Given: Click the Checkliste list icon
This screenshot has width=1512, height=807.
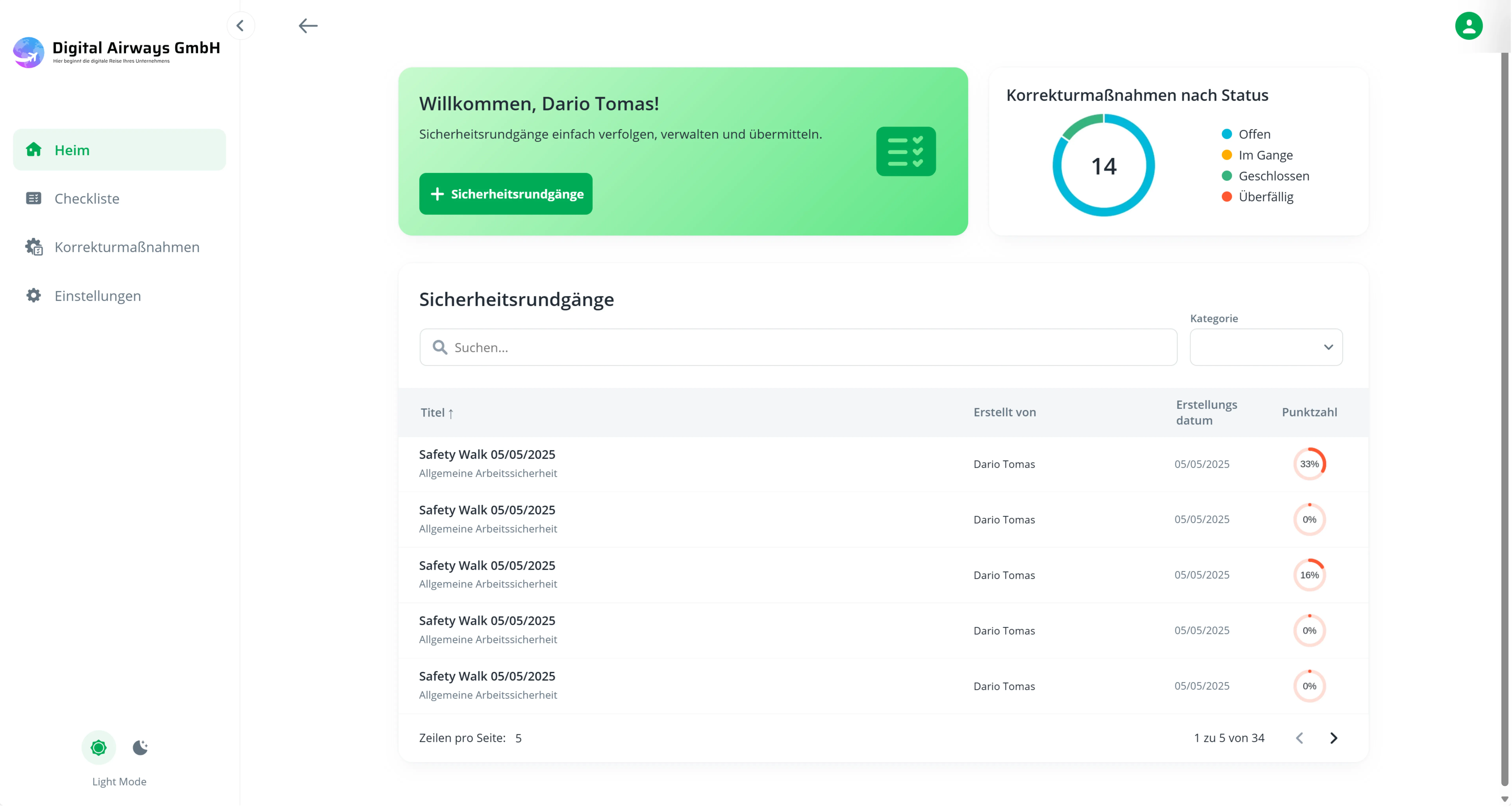Looking at the screenshot, I should point(33,198).
